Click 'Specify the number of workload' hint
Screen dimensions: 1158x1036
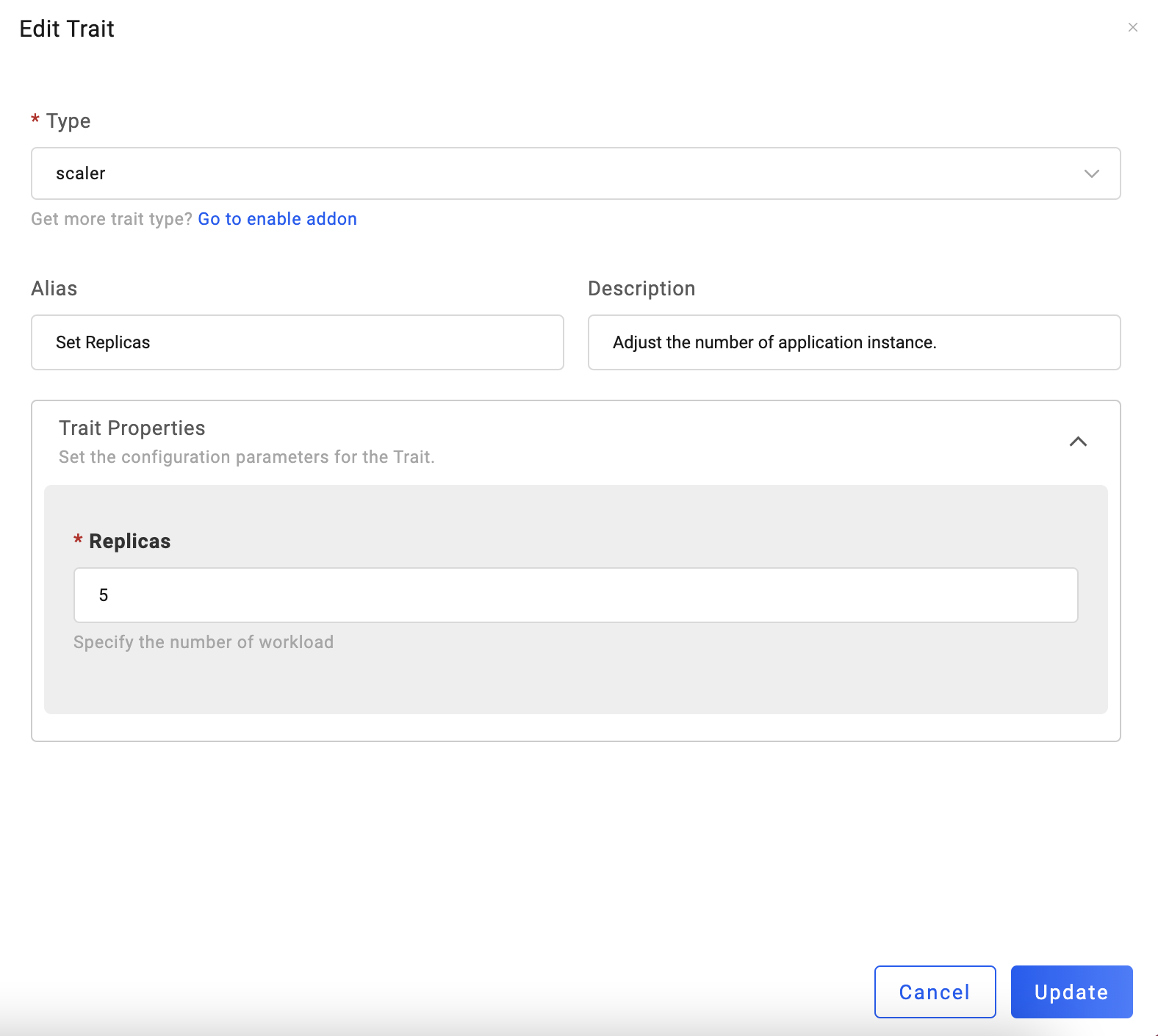tap(204, 642)
